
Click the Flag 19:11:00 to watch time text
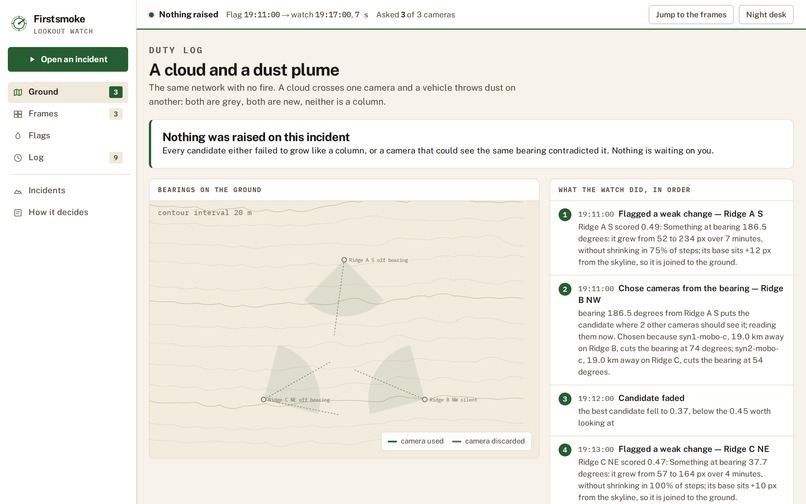point(297,15)
